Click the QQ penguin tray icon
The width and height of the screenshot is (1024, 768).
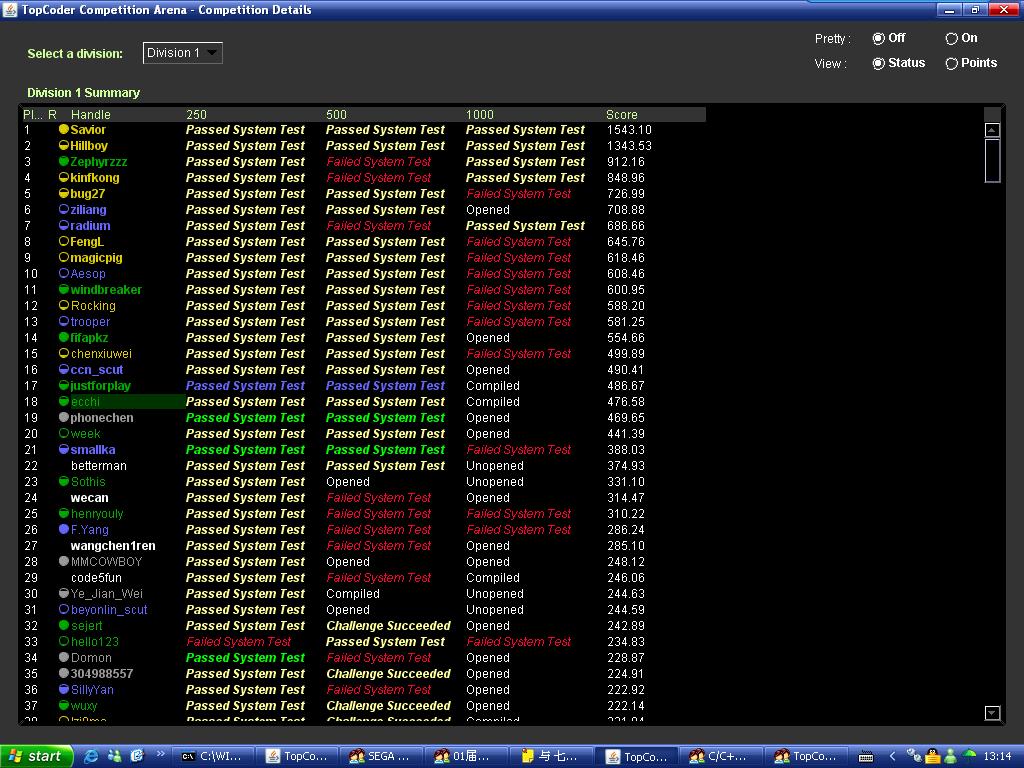(933, 756)
